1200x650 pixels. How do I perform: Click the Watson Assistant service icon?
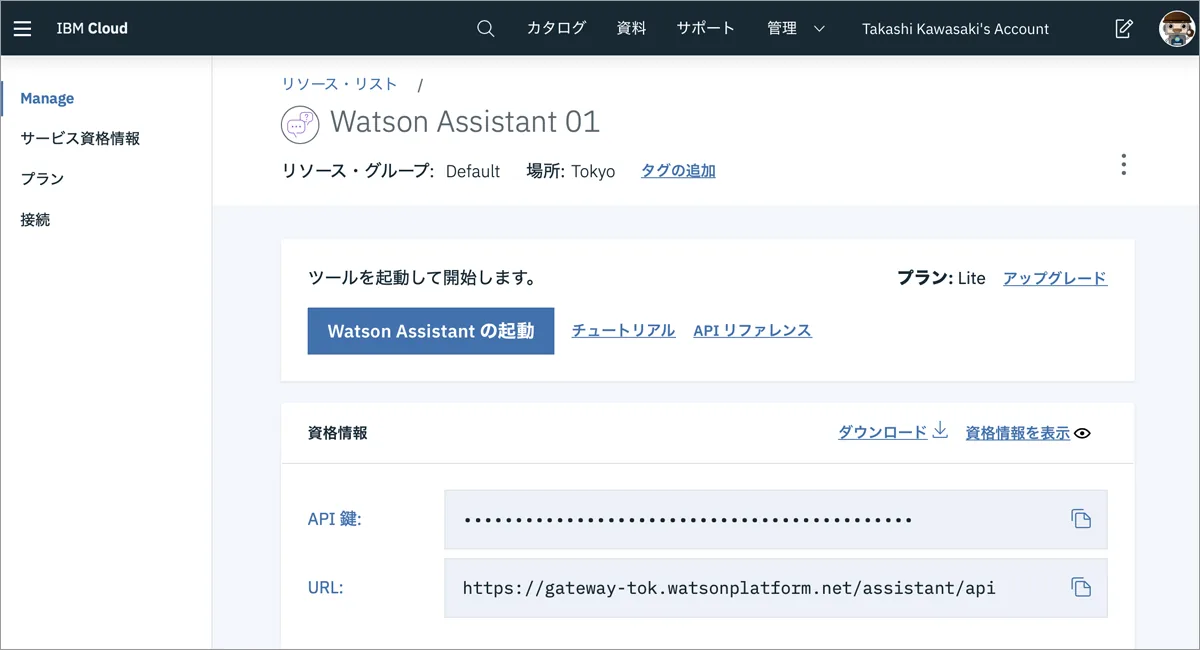coord(298,124)
